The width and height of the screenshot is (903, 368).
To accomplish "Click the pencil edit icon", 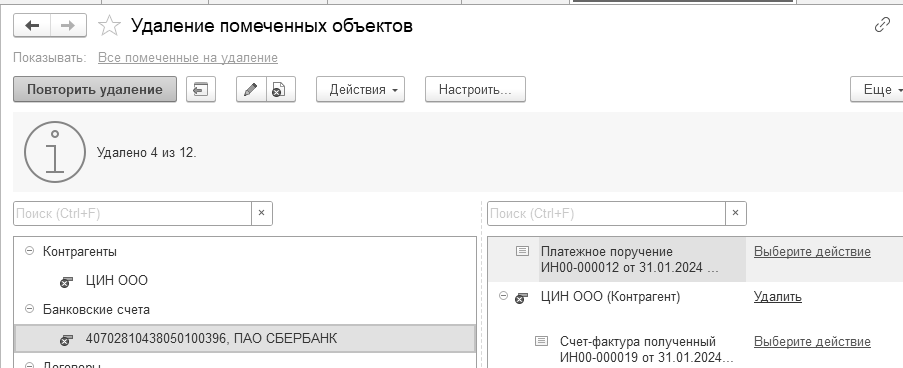I will [x=251, y=89].
